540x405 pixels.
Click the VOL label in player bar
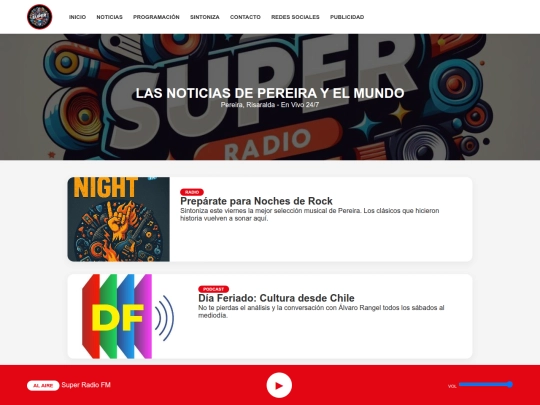click(452, 386)
